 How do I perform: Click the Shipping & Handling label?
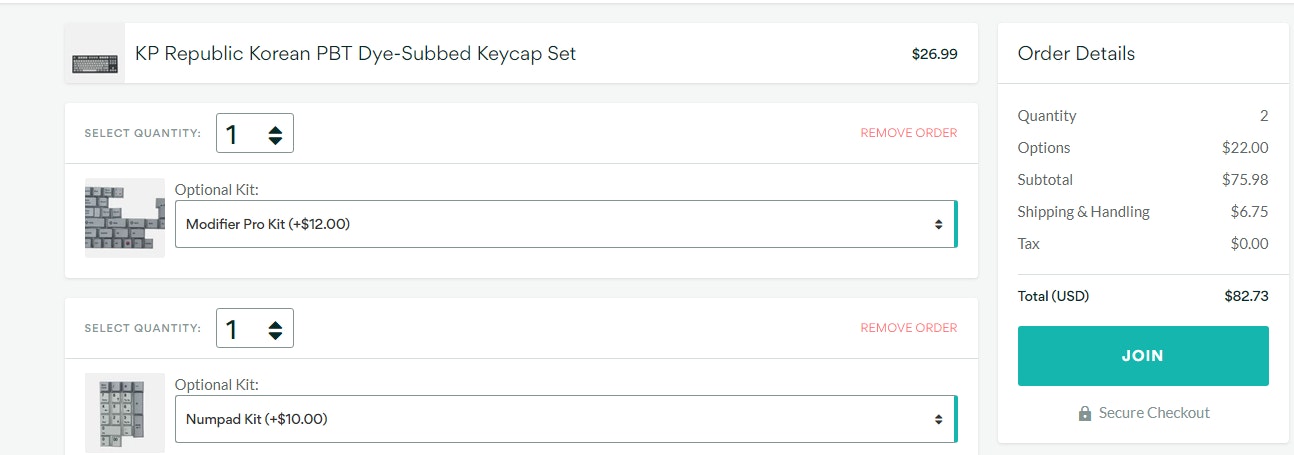[1083, 212]
